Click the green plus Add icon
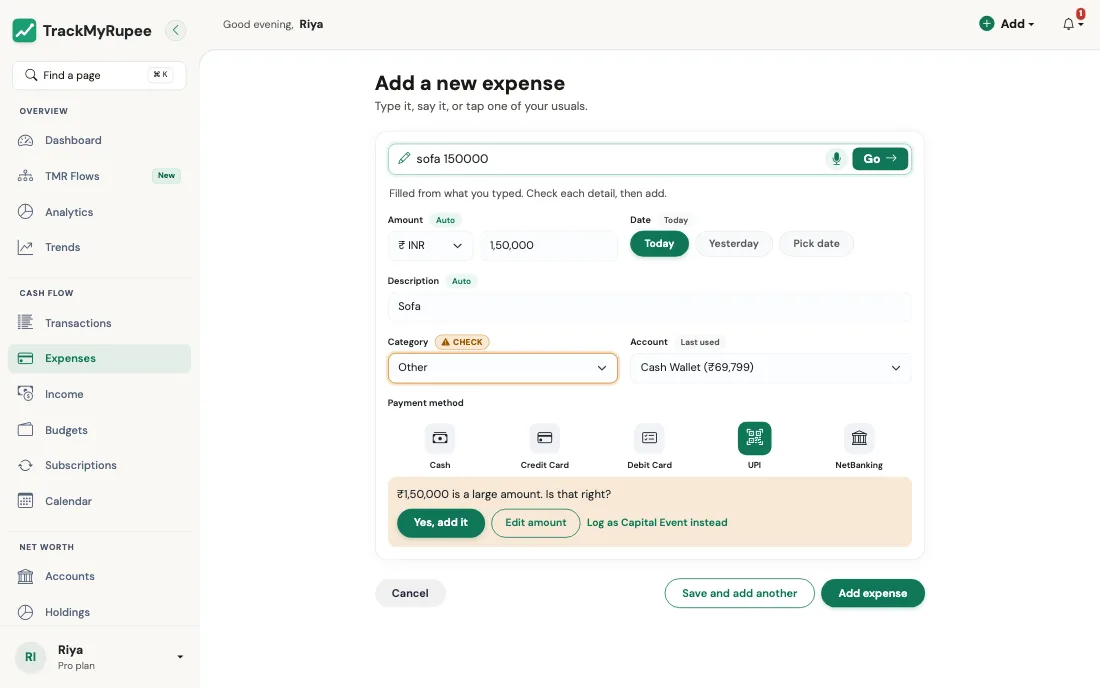Screen dimensions: 1100x688 tap(986, 24)
